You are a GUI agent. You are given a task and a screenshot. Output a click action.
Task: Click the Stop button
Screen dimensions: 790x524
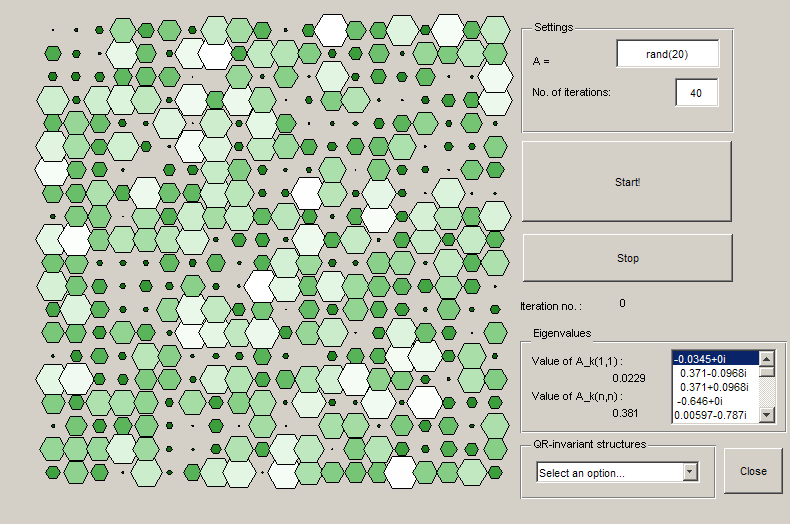pyautogui.click(x=627, y=258)
